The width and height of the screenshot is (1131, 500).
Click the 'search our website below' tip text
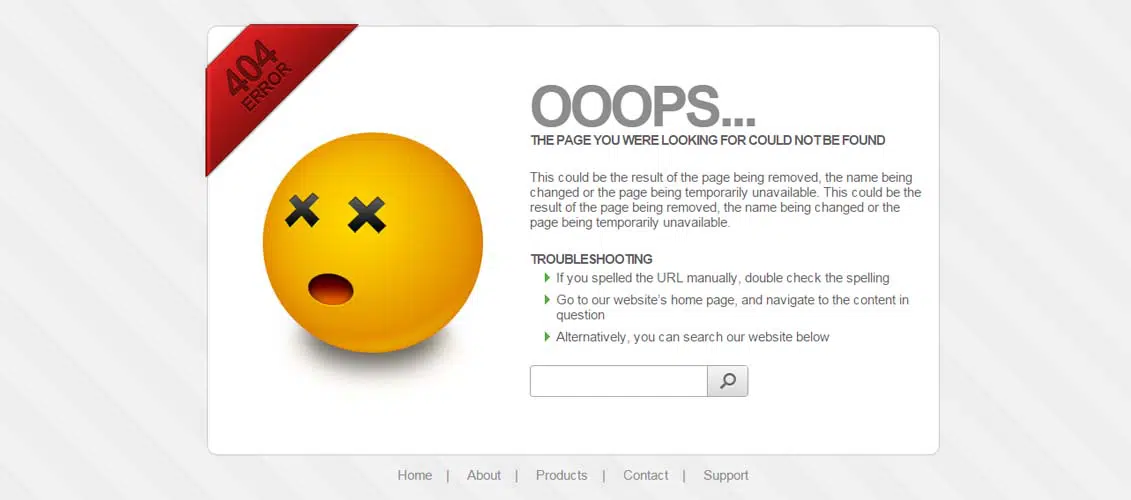coord(692,337)
